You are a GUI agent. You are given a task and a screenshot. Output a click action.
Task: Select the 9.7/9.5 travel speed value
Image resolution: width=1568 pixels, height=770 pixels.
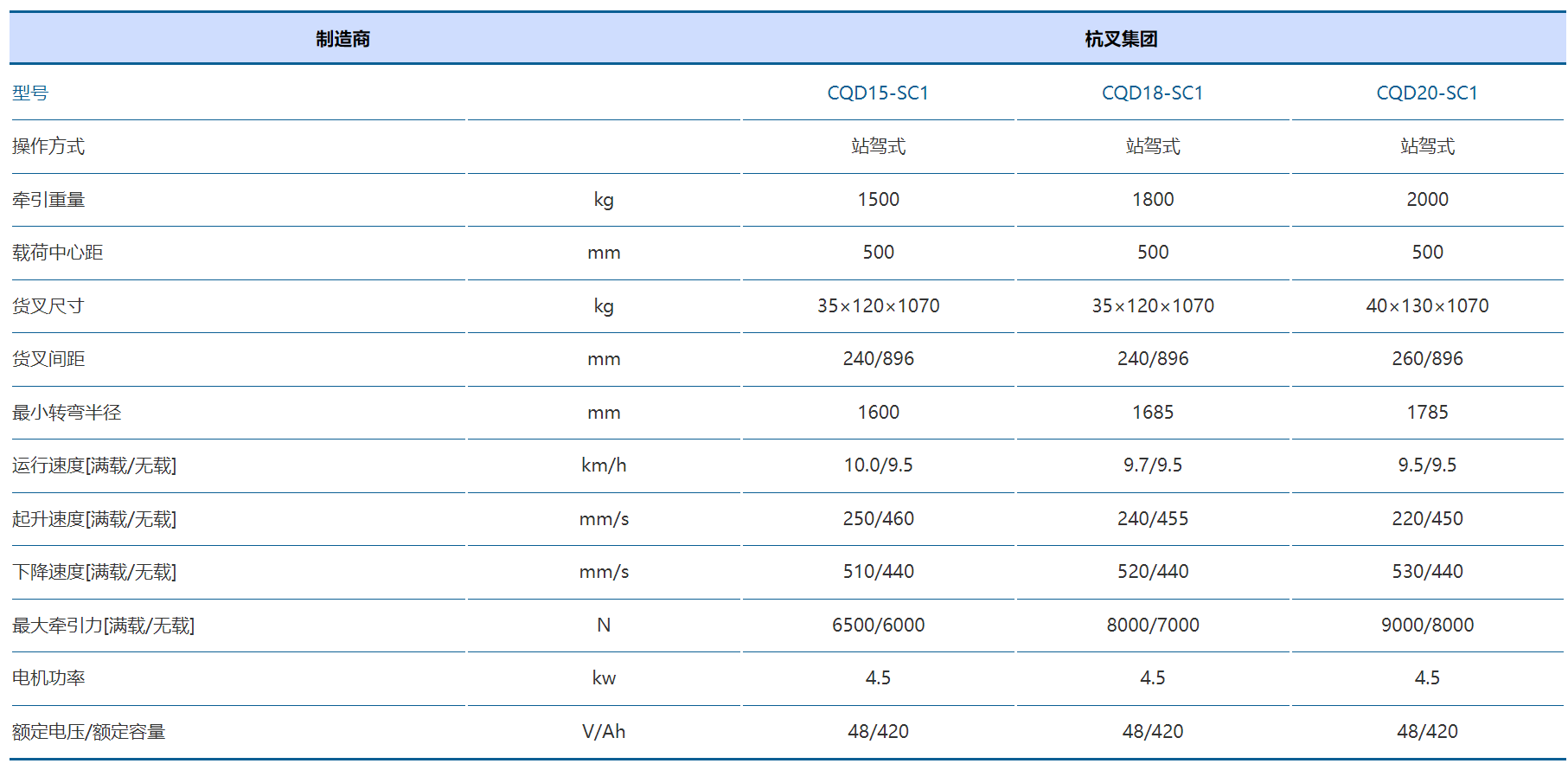(1152, 465)
